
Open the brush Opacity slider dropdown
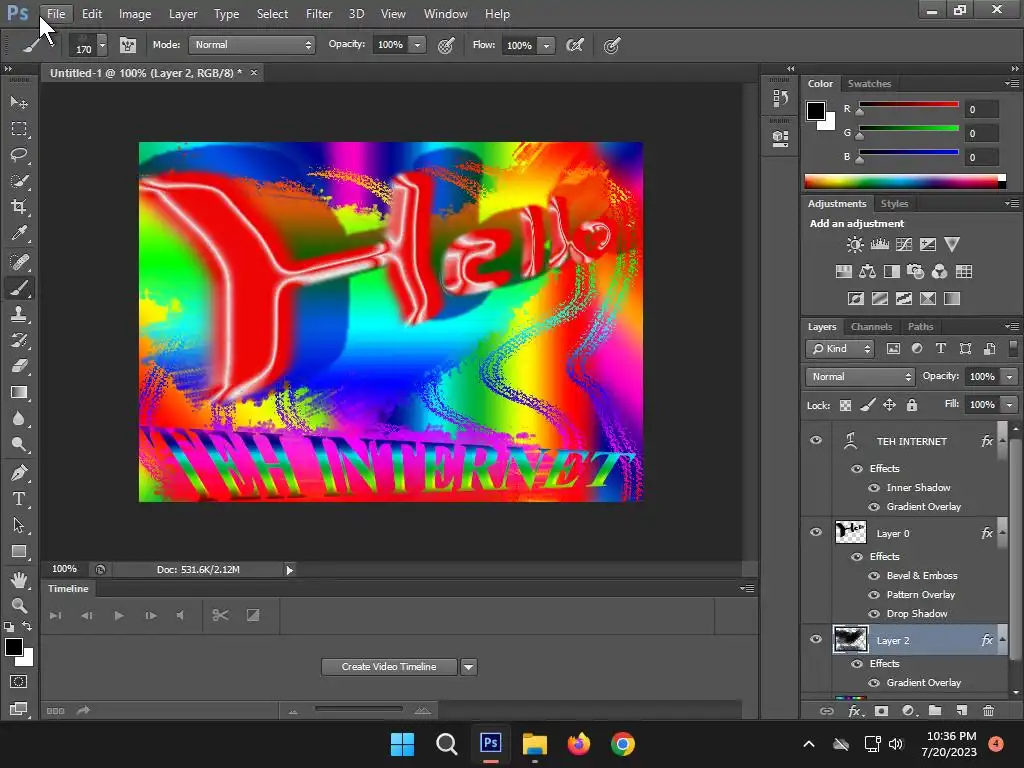pos(417,45)
